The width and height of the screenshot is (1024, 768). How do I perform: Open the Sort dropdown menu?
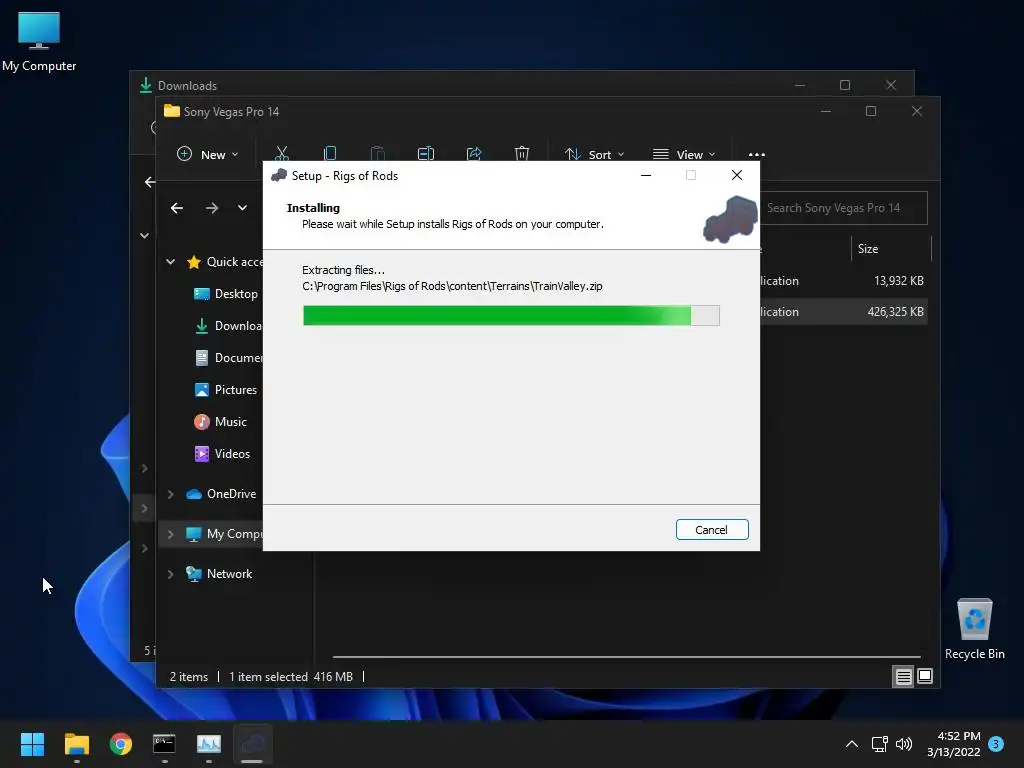click(594, 155)
